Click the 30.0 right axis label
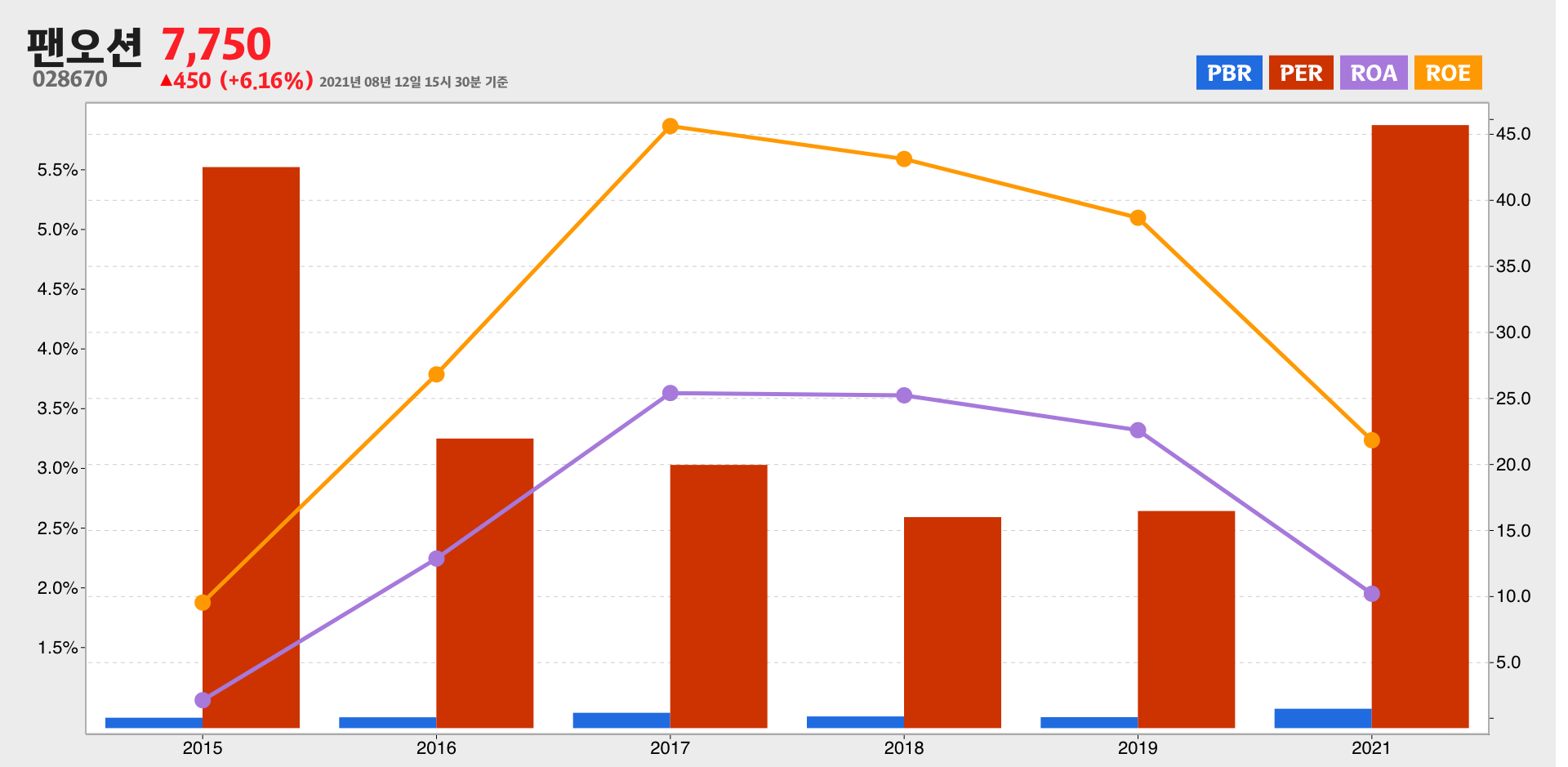This screenshot has height=767, width=1568. [1513, 332]
